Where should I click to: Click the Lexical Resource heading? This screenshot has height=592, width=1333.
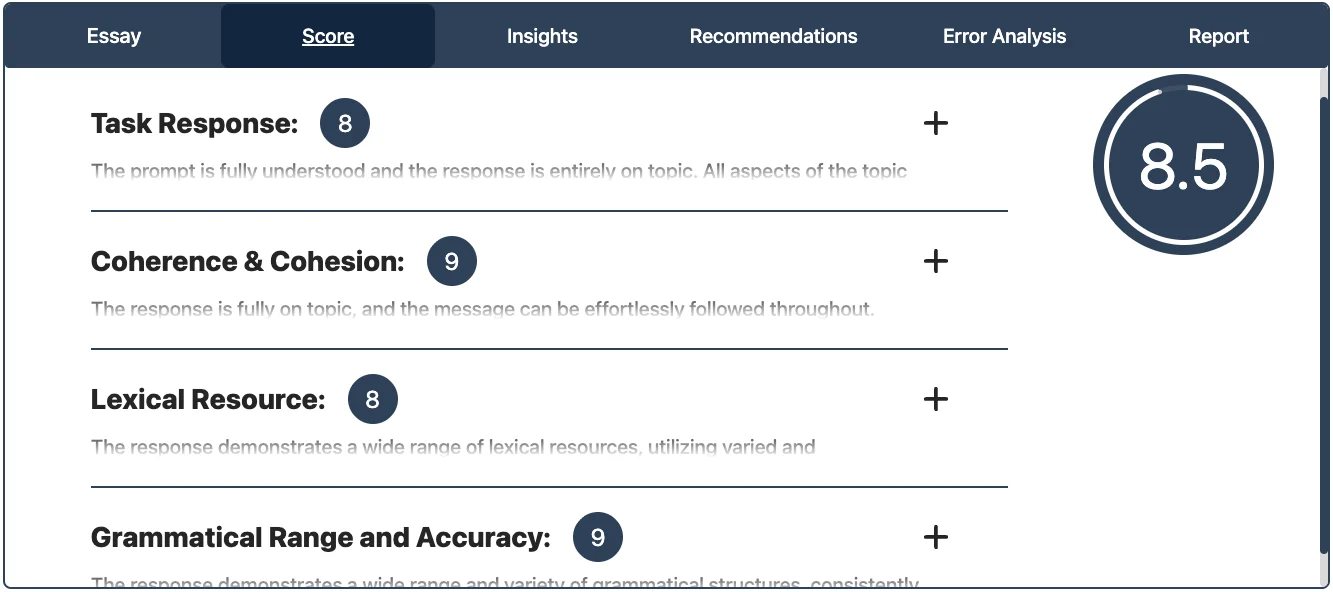click(208, 400)
